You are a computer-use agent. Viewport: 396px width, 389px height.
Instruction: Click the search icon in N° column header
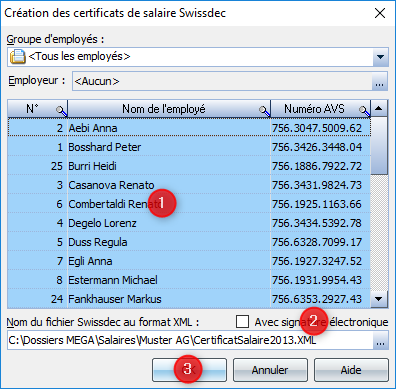click(x=62, y=111)
